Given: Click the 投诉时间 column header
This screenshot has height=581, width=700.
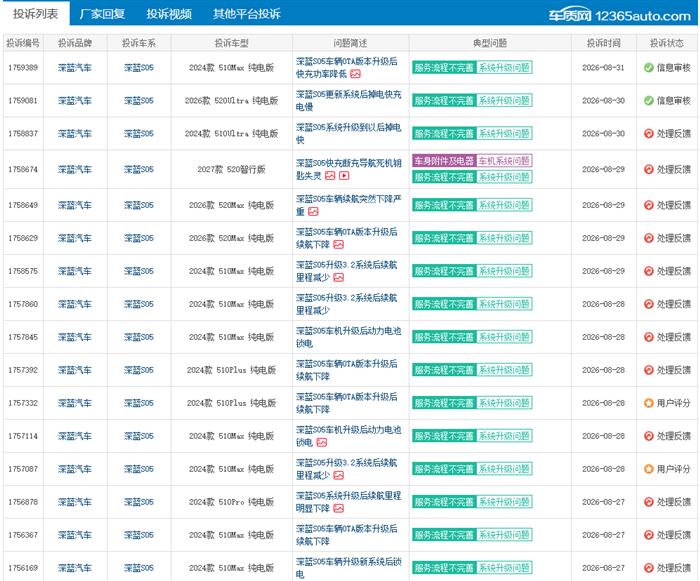Looking at the screenshot, I should 604,43.
